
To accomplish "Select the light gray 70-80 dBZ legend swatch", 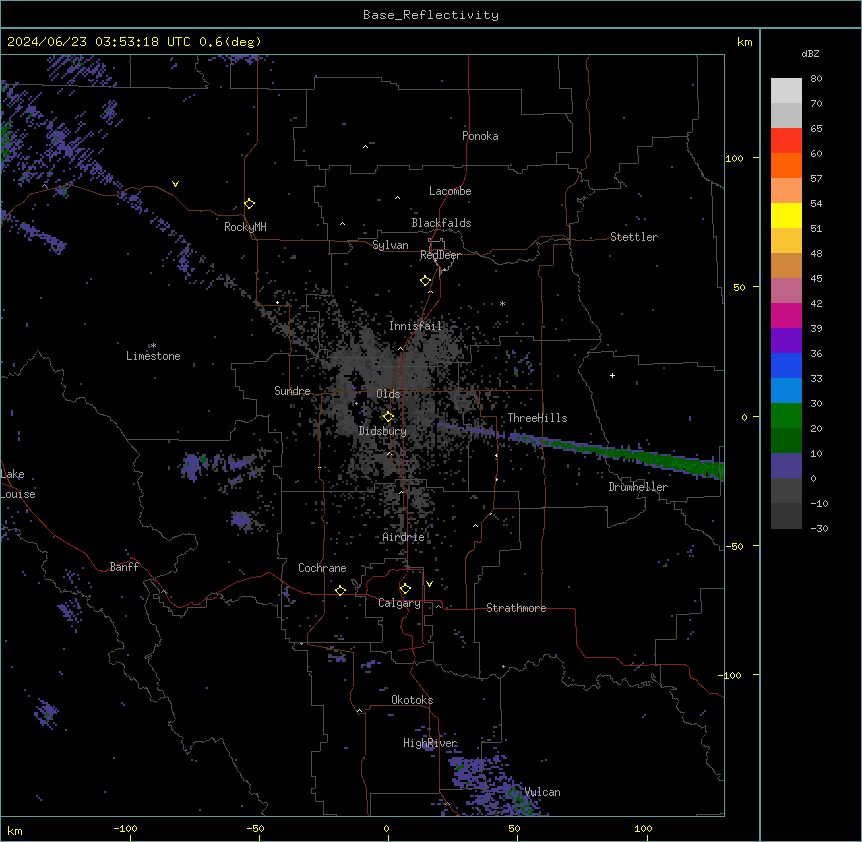I will (x=786, y=91).
